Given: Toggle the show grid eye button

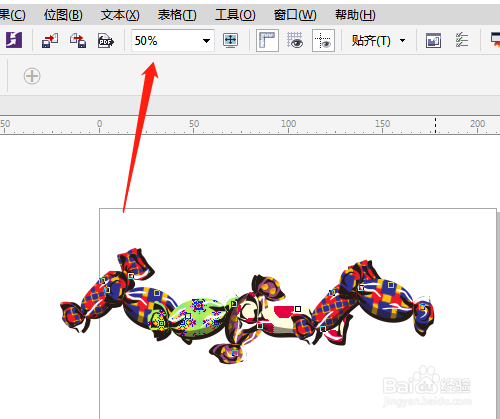Looking at the screenshot, I should [x=295, y=40].
